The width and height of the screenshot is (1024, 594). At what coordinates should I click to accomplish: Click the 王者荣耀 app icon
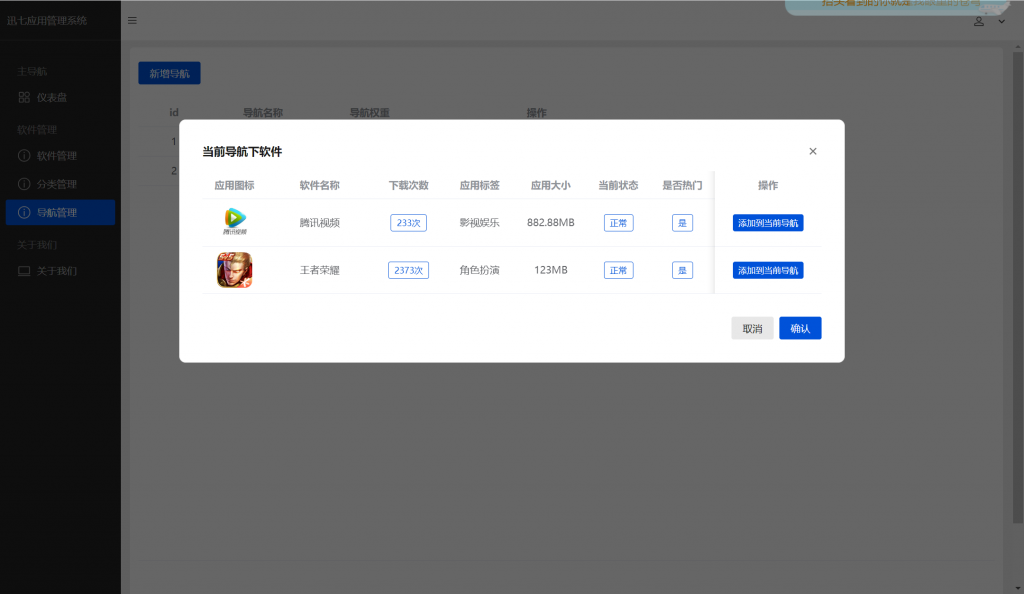pyautogui.click(x=234, y=270)
